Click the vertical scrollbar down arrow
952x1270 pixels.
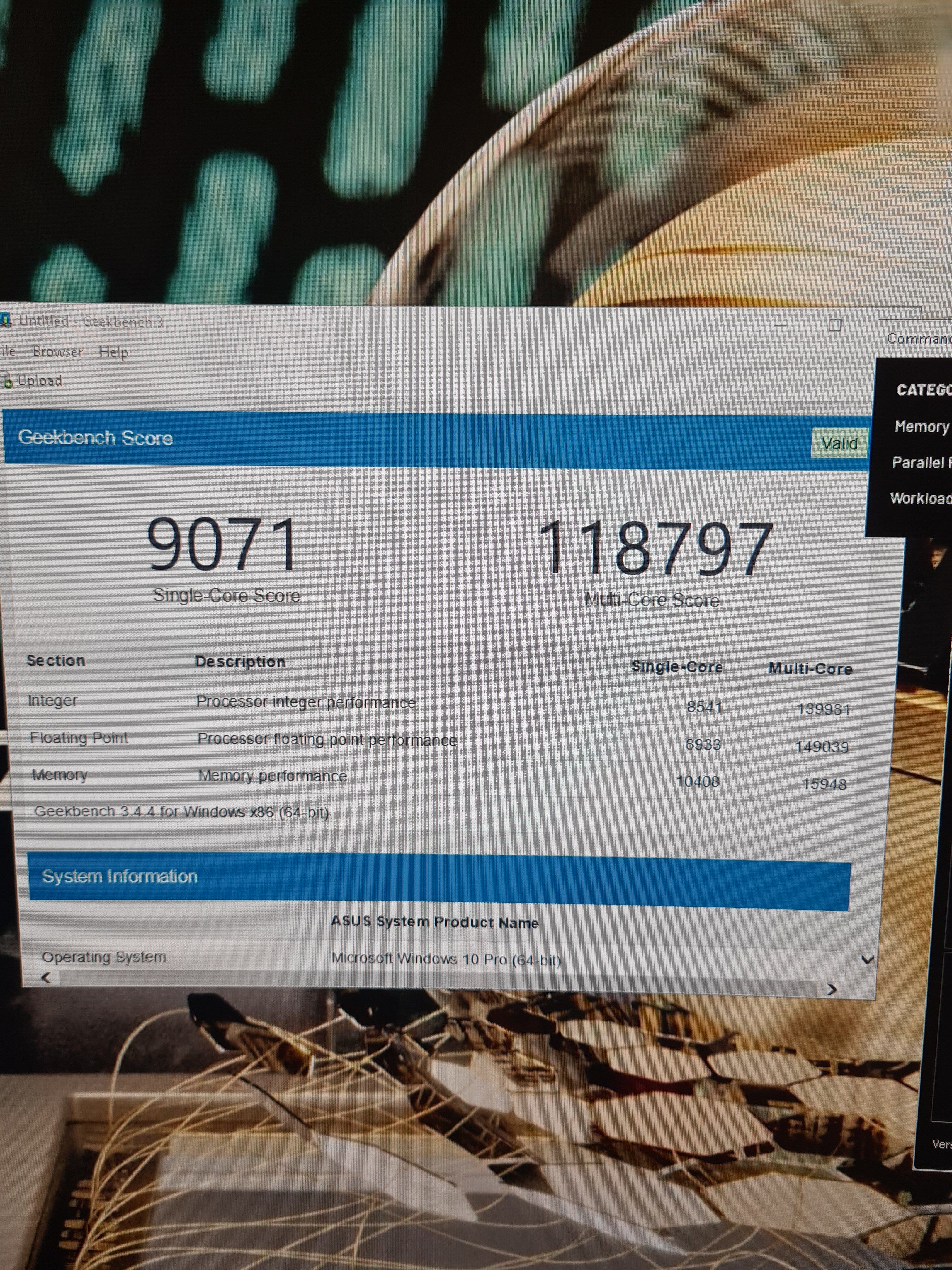pyautogui.click(x=867, y=960)
